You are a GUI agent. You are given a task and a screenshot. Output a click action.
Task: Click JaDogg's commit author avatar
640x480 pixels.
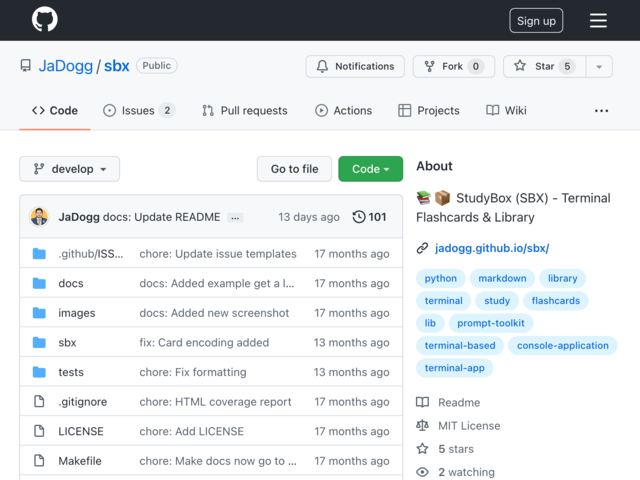[x=39, y=217]
